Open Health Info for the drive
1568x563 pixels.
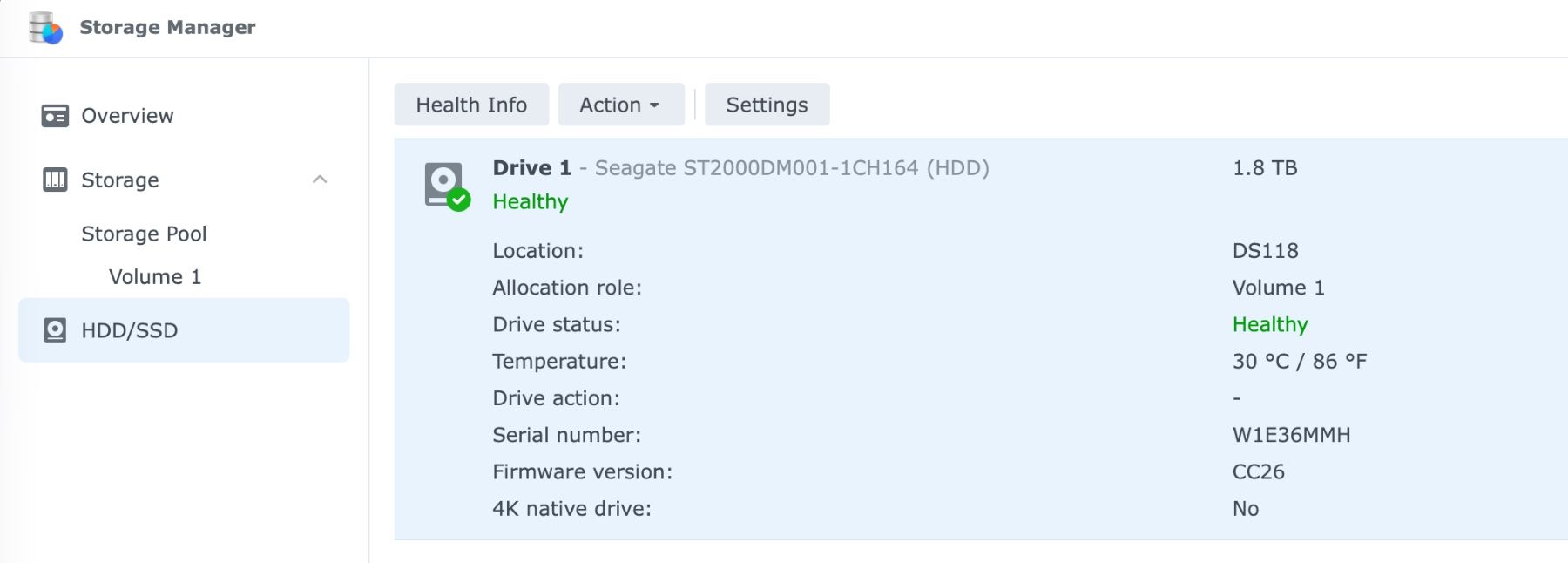pos(471,105)
